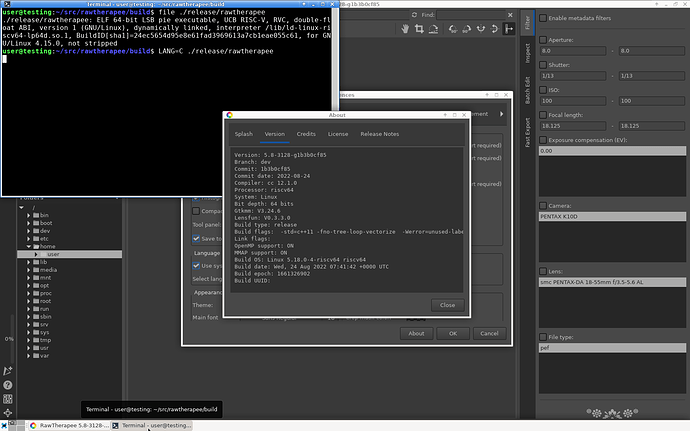Expand the var folder arrow
The width and height of the screenshot is (690, 431).
coord(29,356)
